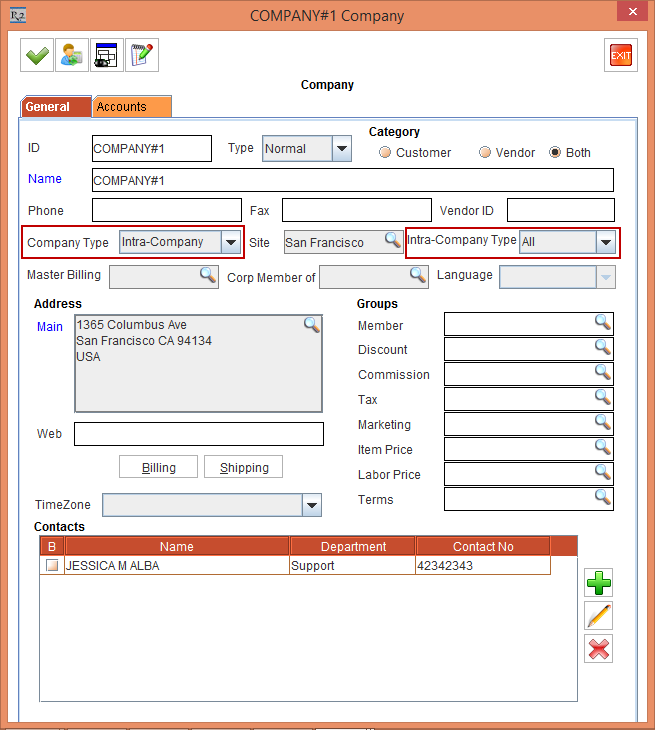The height and width of the screenshot is (730, 655).
Task: Click into the Web input field
Action: click(199, 434)
